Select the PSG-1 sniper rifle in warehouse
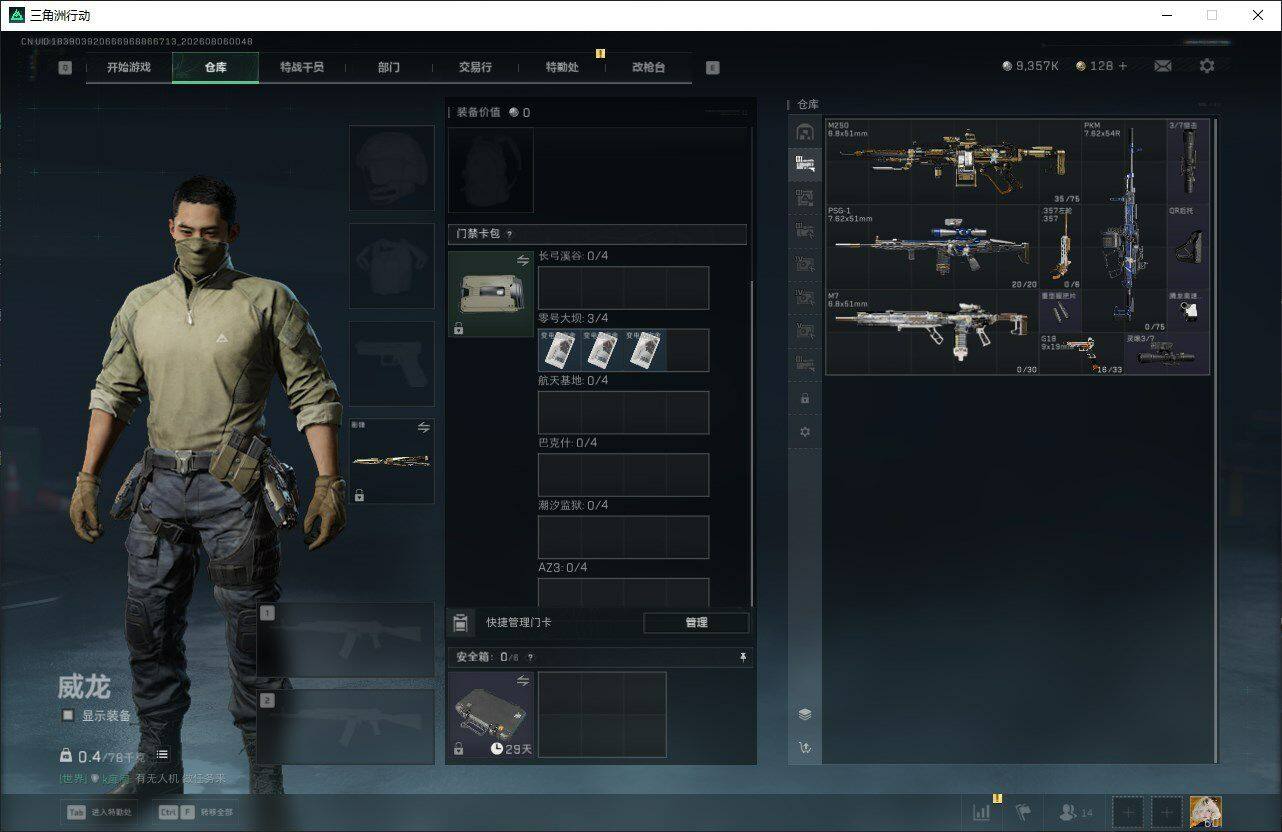1282x832 pixels. pos(932,248)
